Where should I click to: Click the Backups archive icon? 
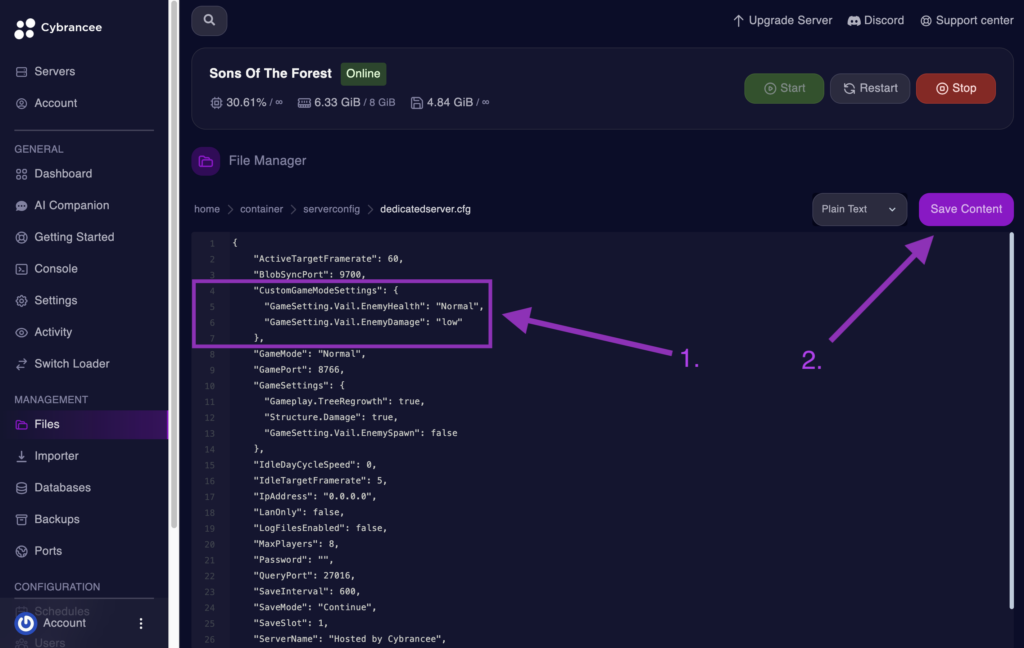[22, 519]
